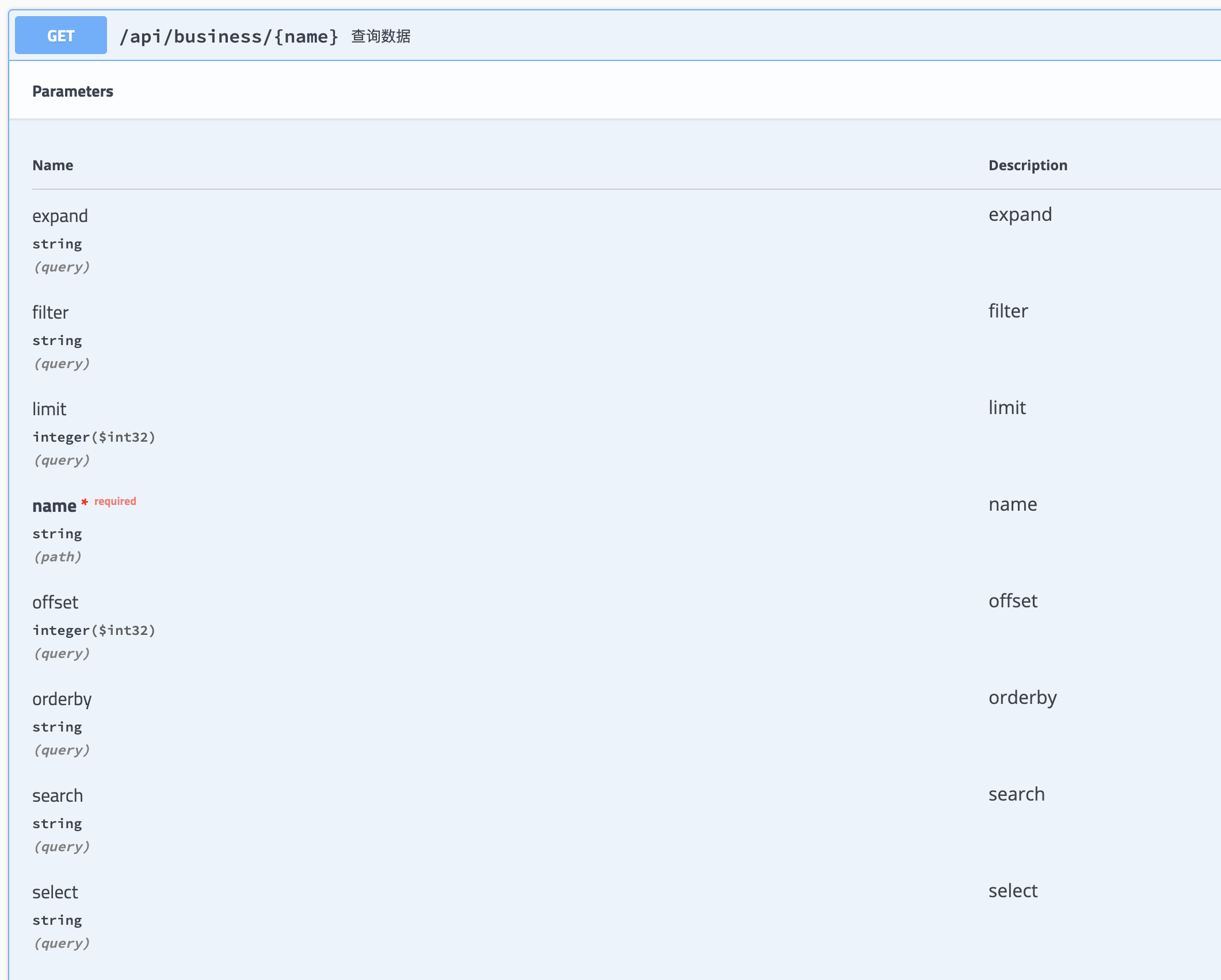Click the blue GET method badge

(x=60, y=36)
